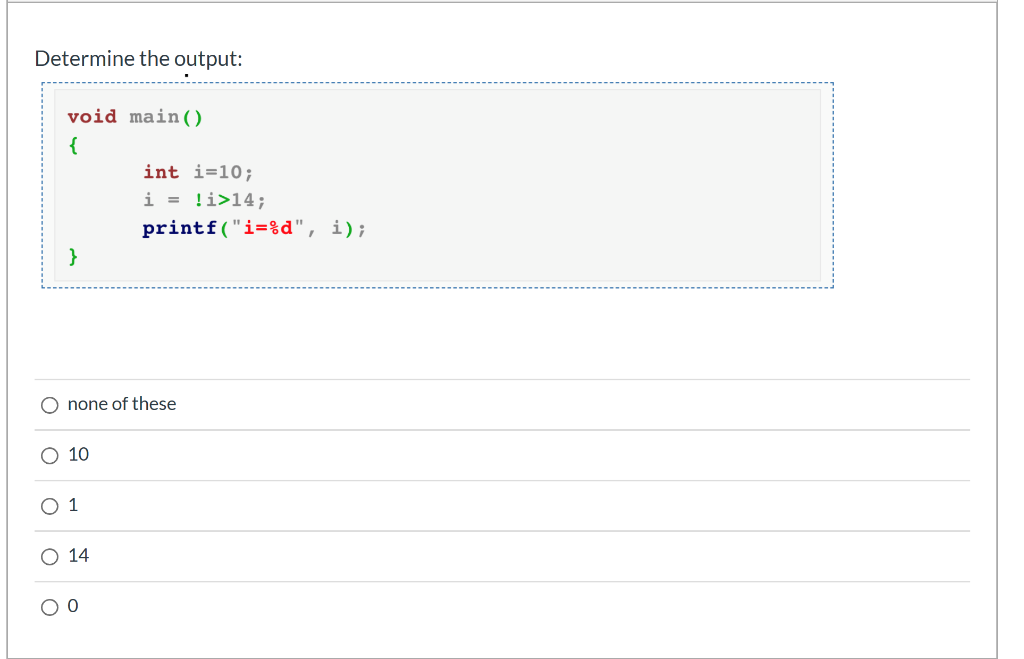Click the answer label "1"

pyautogui.click(x=72, y=504)
